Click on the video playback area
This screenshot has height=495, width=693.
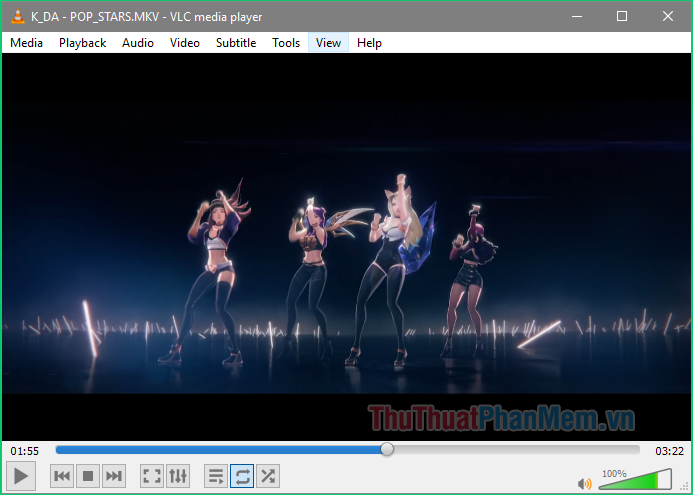pos(346,247)
